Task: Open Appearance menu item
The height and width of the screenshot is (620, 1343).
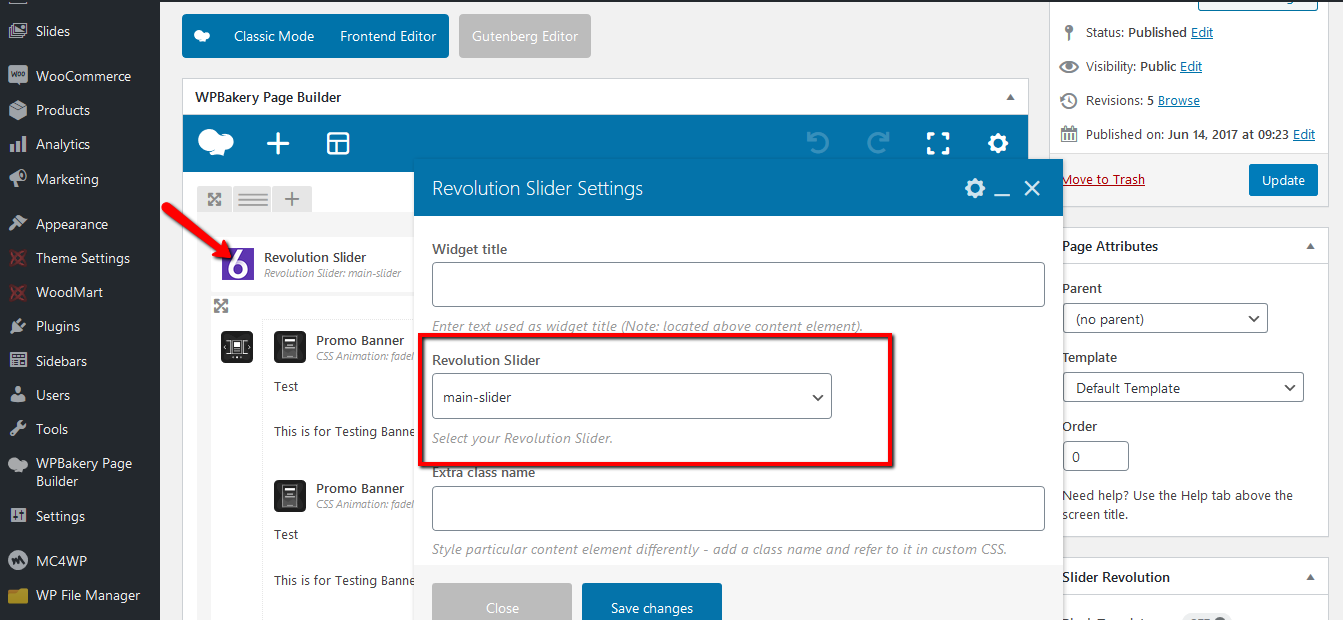Action: point(72,224)
